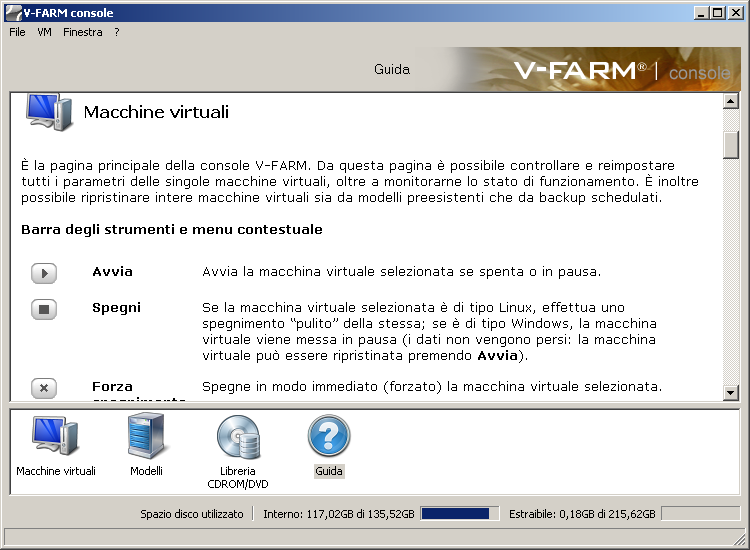Click the Spegni stop button icon
Image resolution: width=750 pixels, height=550 pixels.
coord(44,309)
